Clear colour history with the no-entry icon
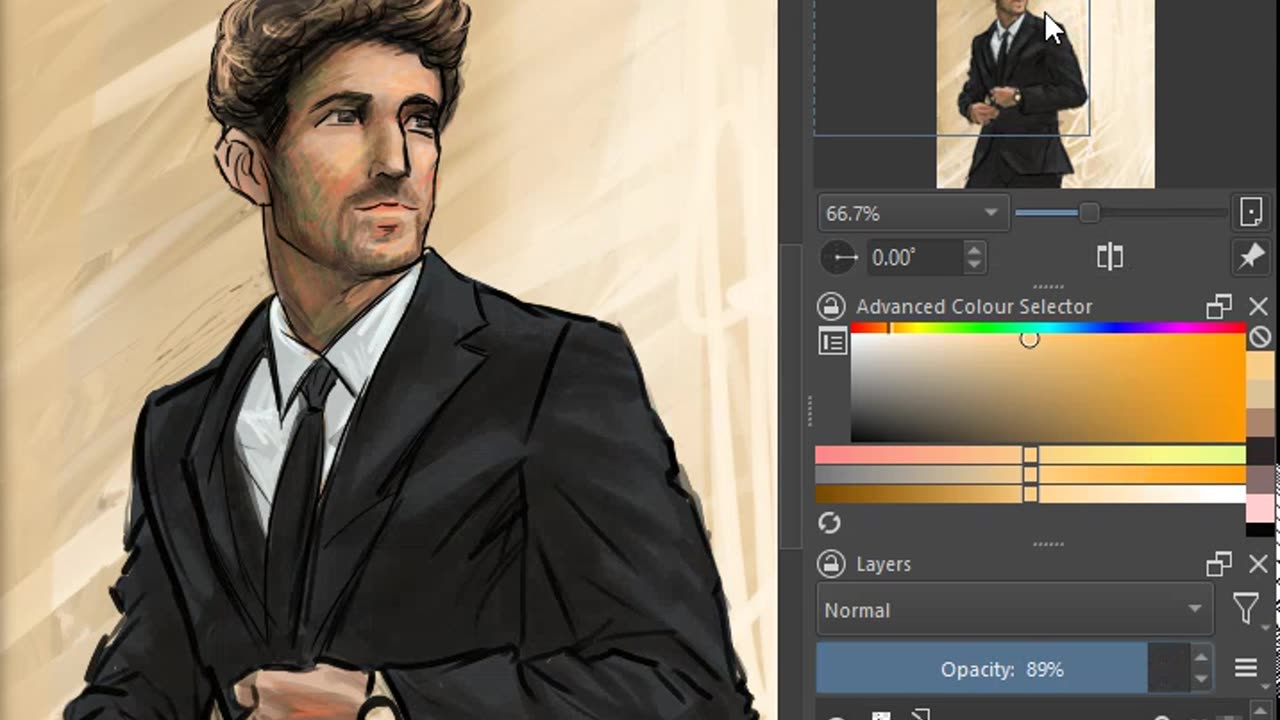The image size is (1280, 720). pos(1260,337)
